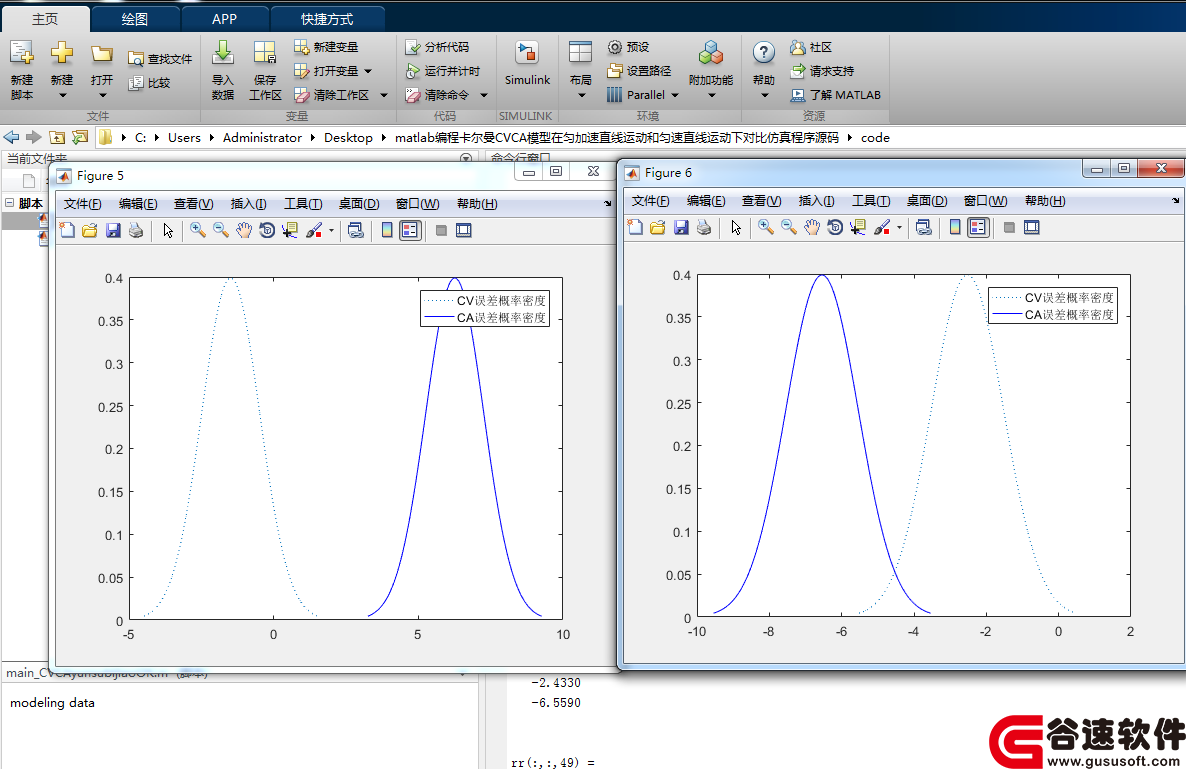Image resolution: width=1186 pixels, height=769 pixels.
Task: Select Zoom Out tool in Figure 6
Action: pos(788,228)
